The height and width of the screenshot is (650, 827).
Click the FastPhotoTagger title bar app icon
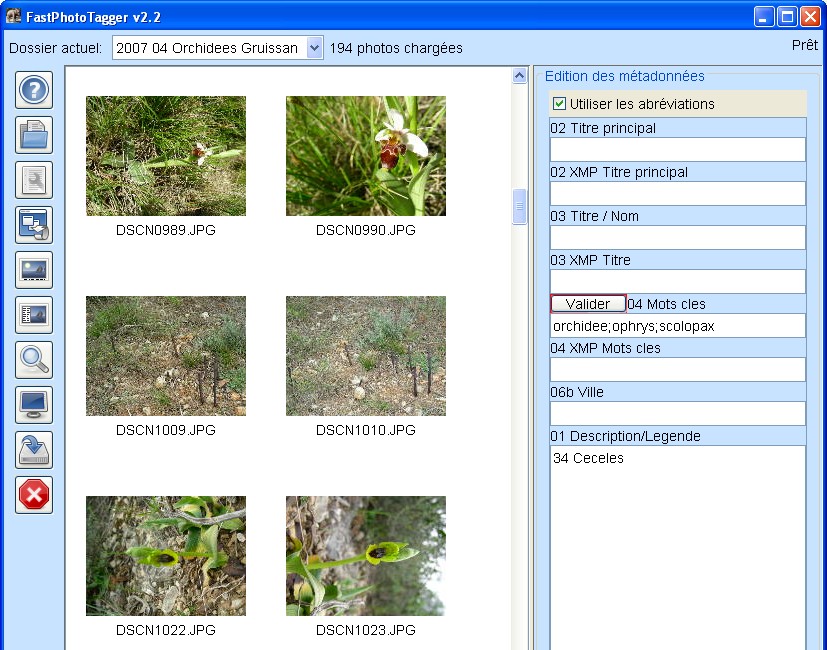(13, 16)
